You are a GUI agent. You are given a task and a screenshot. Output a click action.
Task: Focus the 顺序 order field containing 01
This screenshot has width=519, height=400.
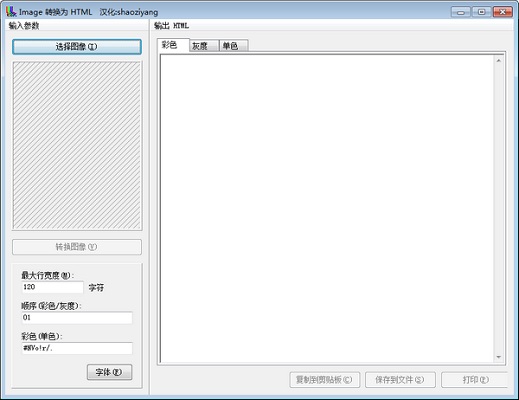[x=77, y=318]
